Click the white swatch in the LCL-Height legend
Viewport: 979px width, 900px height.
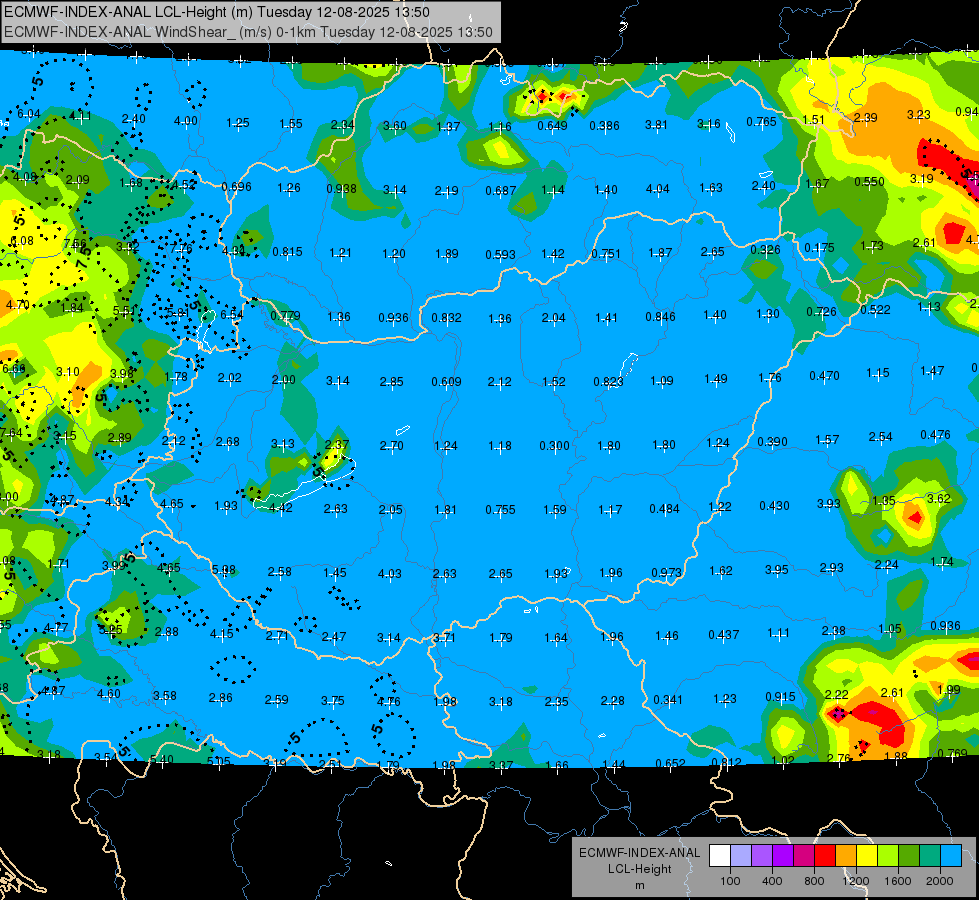[x=720, y=856]
